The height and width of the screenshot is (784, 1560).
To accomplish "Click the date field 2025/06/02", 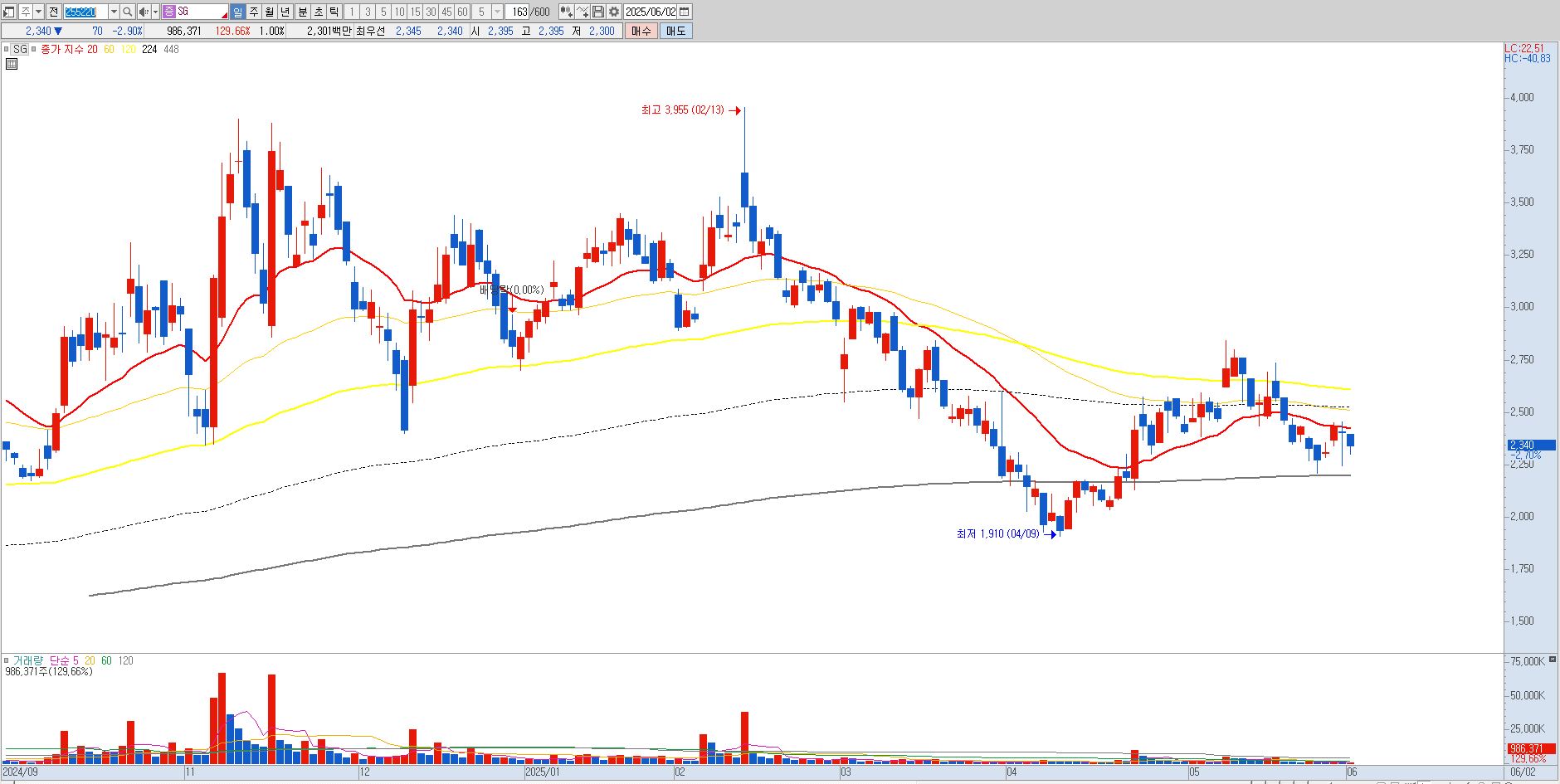I will [651, 12].
